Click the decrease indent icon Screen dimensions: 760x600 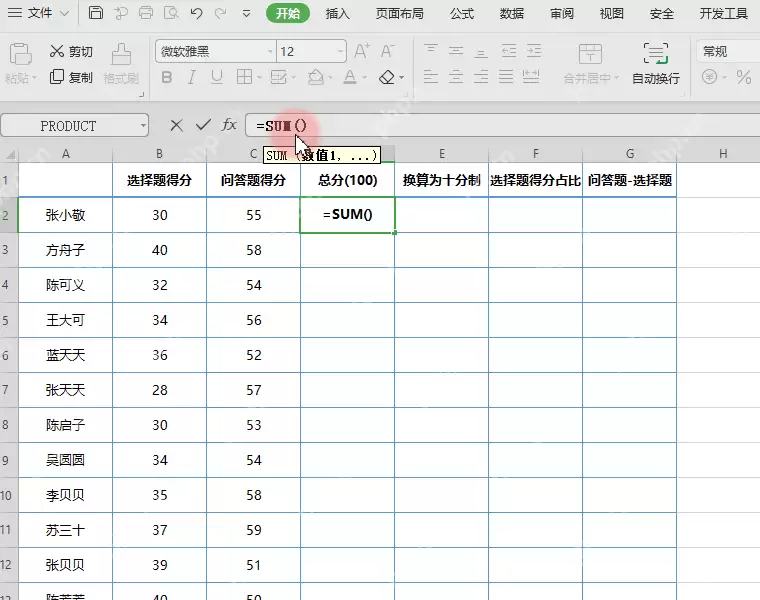point(509,50)
